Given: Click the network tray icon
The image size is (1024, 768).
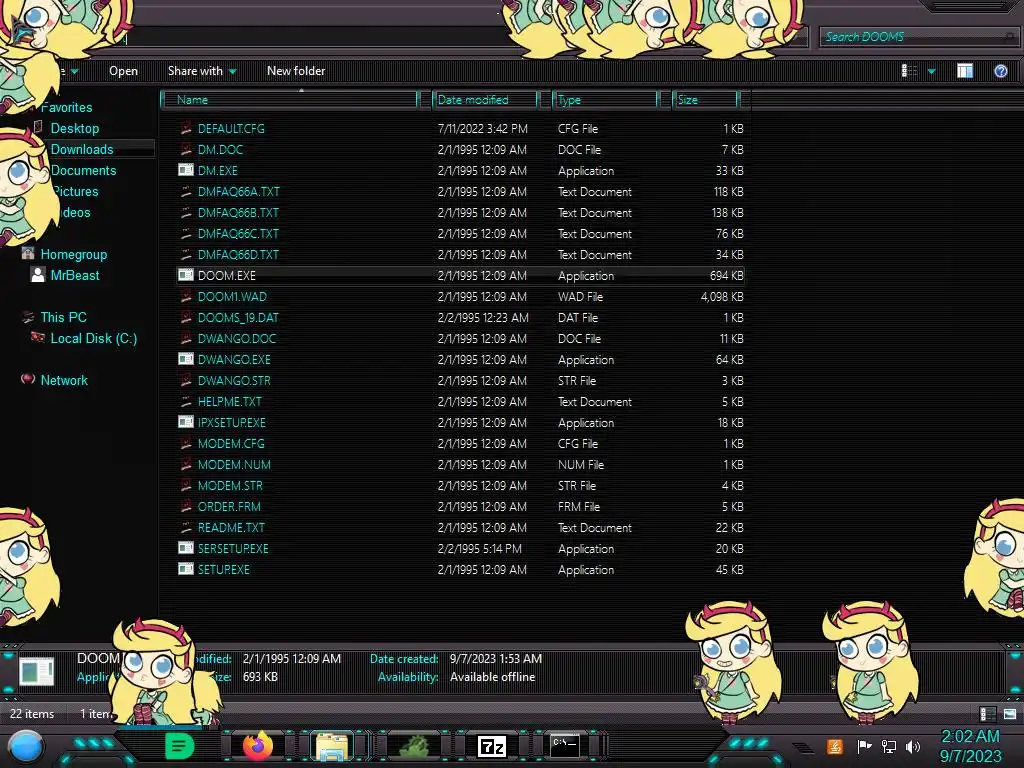Looking at the screenshot, I should tap(888, 746).
